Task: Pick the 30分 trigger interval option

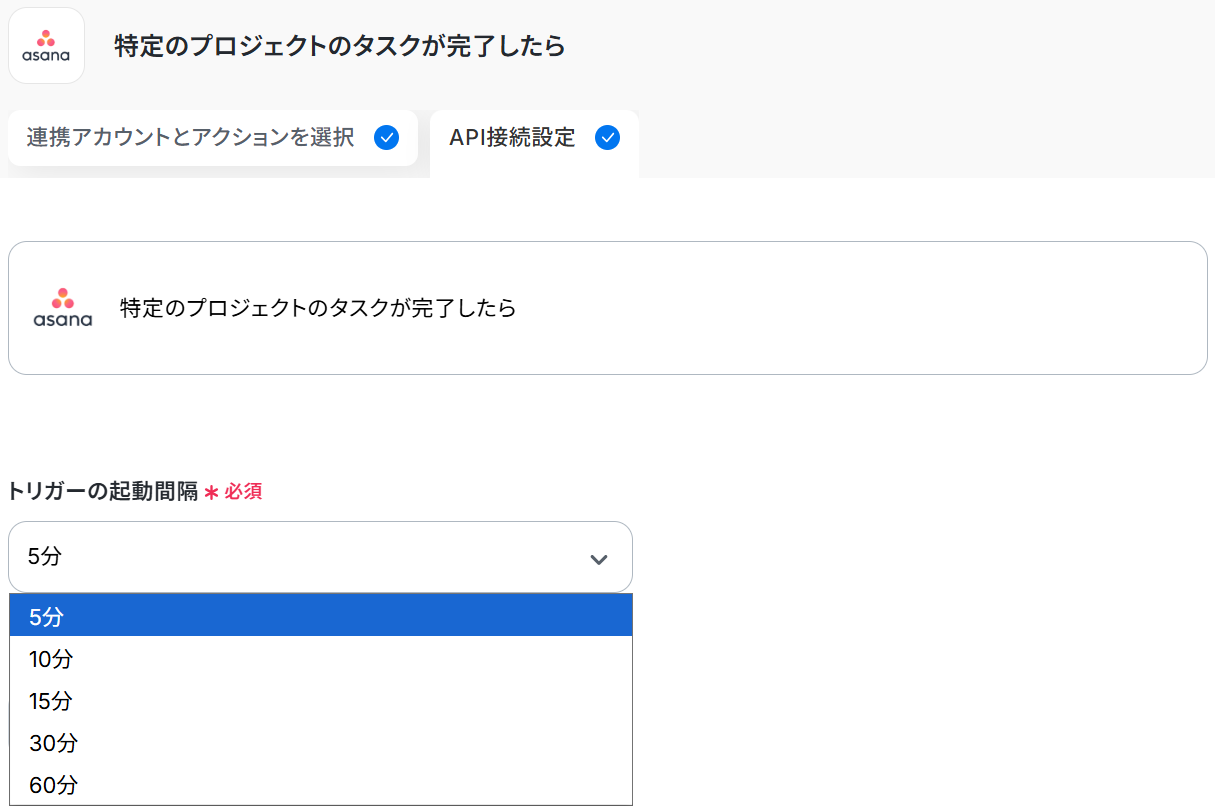Action: click(x=320, y=743)
